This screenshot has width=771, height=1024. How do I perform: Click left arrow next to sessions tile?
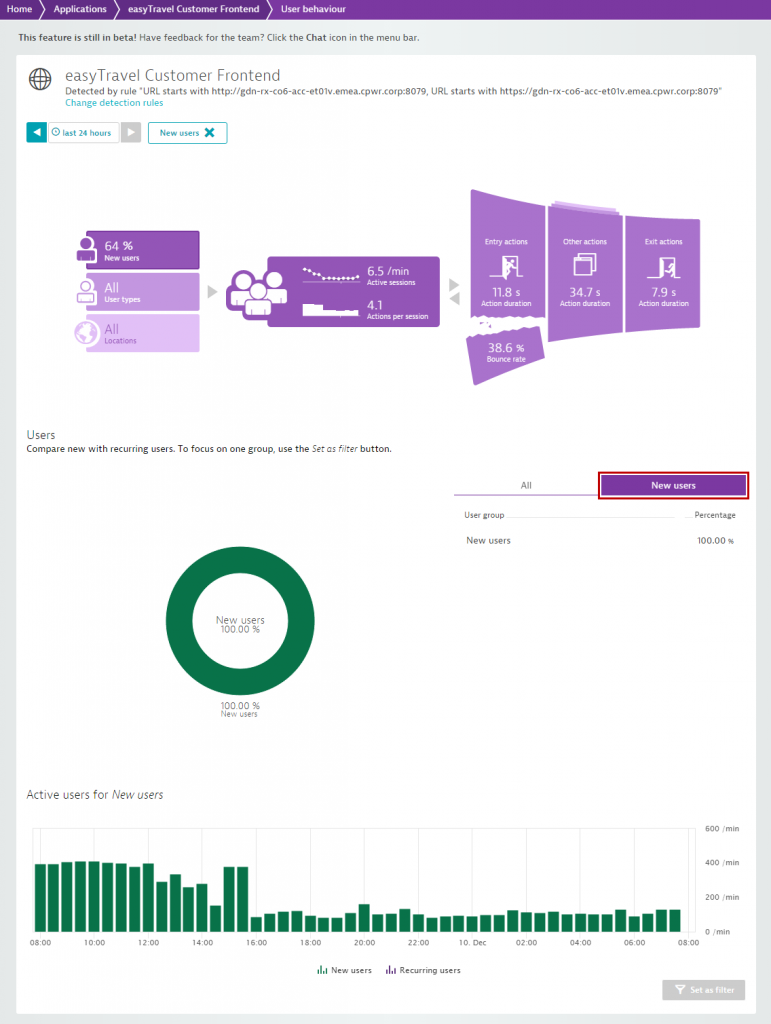(454, 298)
